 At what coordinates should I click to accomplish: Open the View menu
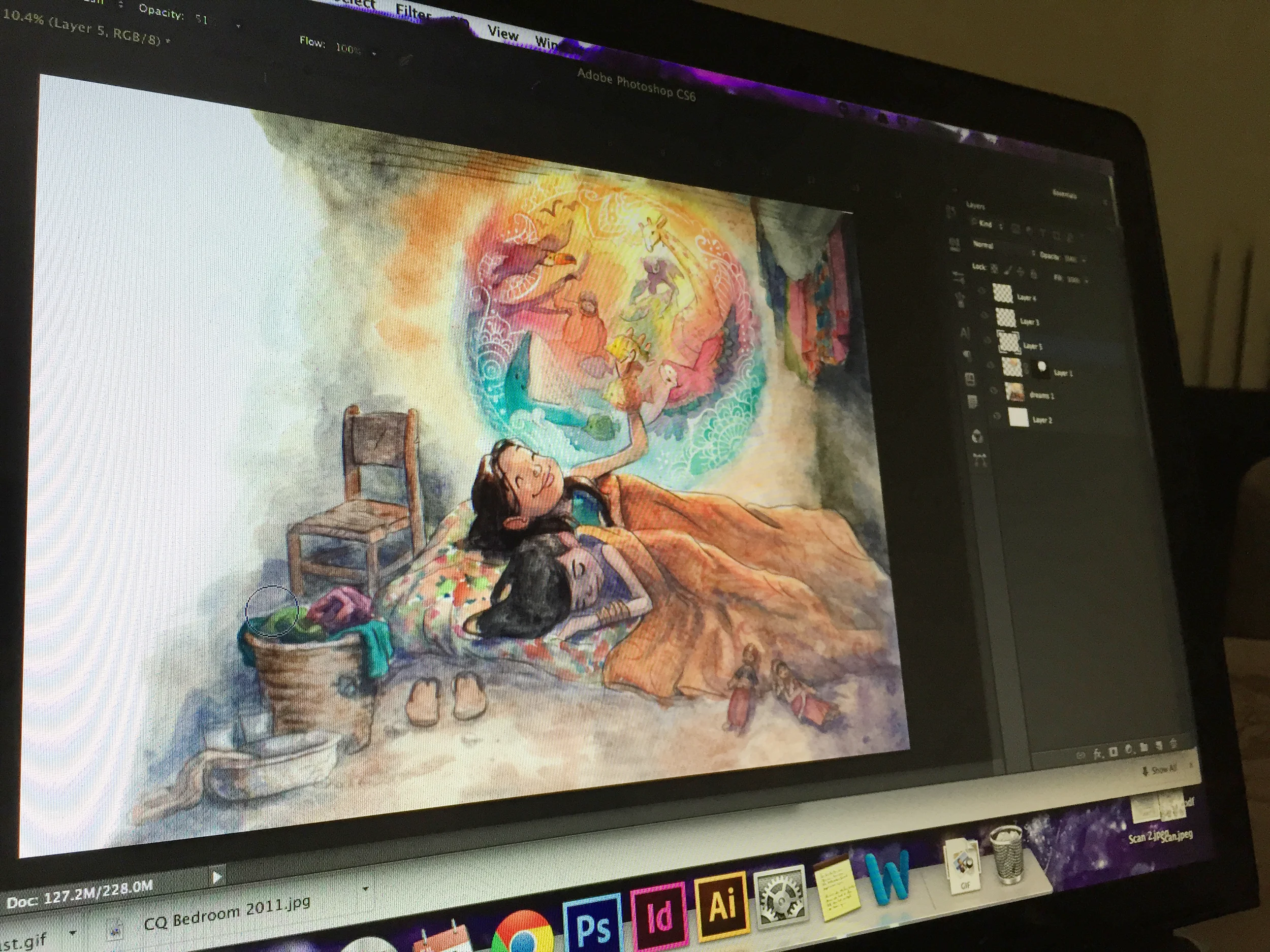503,34
